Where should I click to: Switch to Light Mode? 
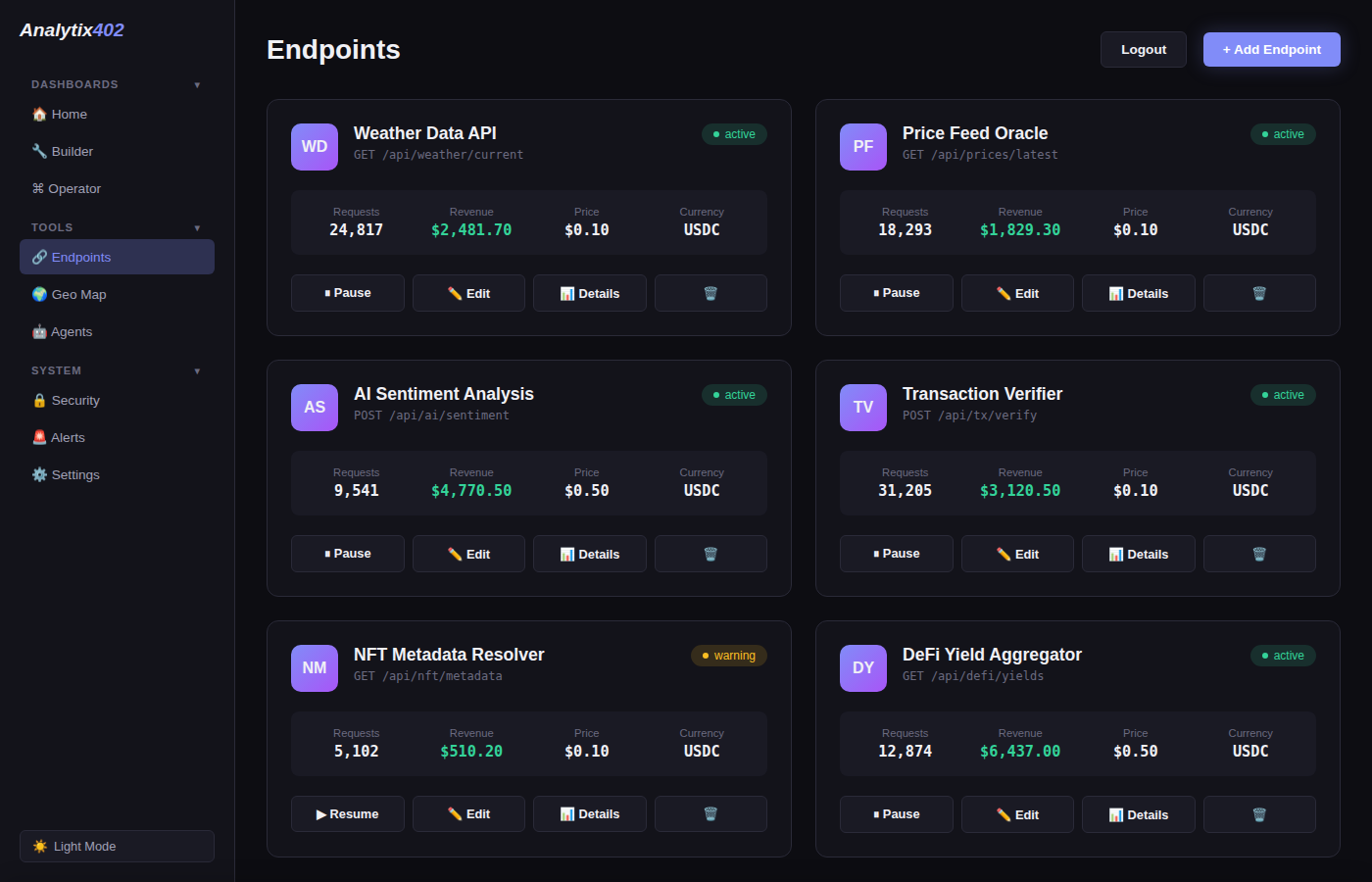click(117, 846)
